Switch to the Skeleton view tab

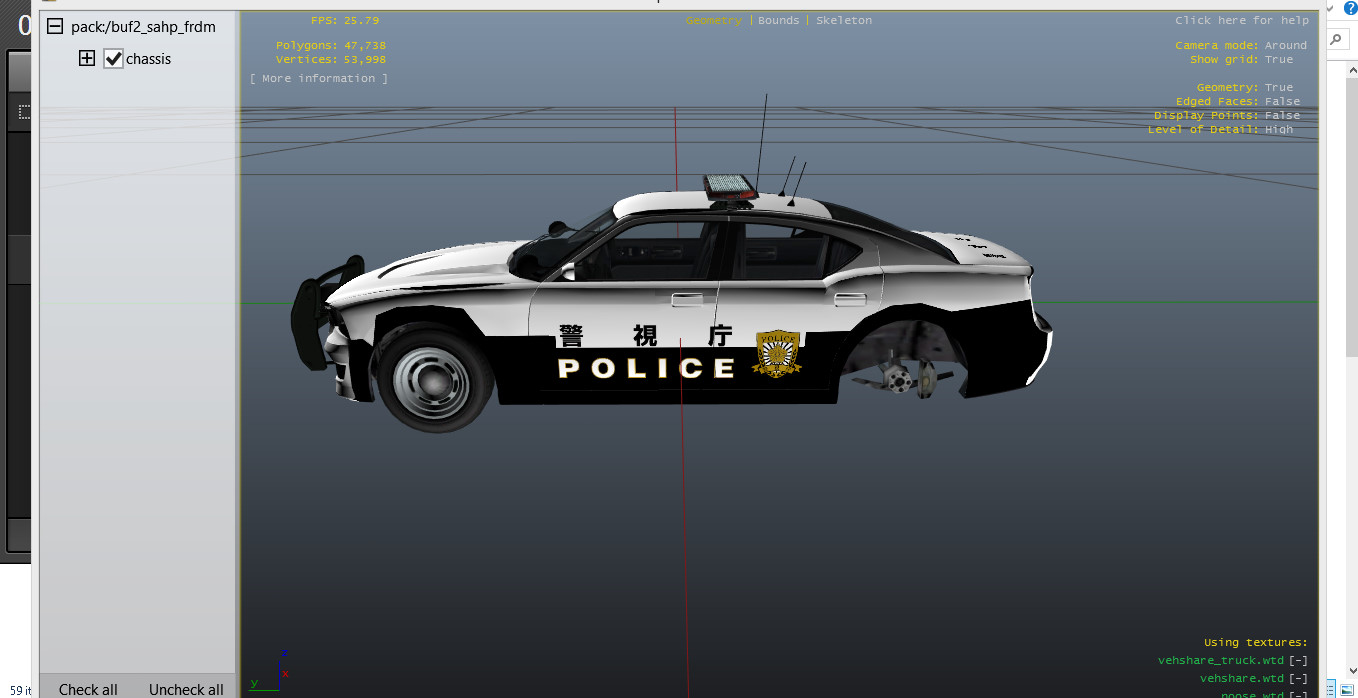843,21
